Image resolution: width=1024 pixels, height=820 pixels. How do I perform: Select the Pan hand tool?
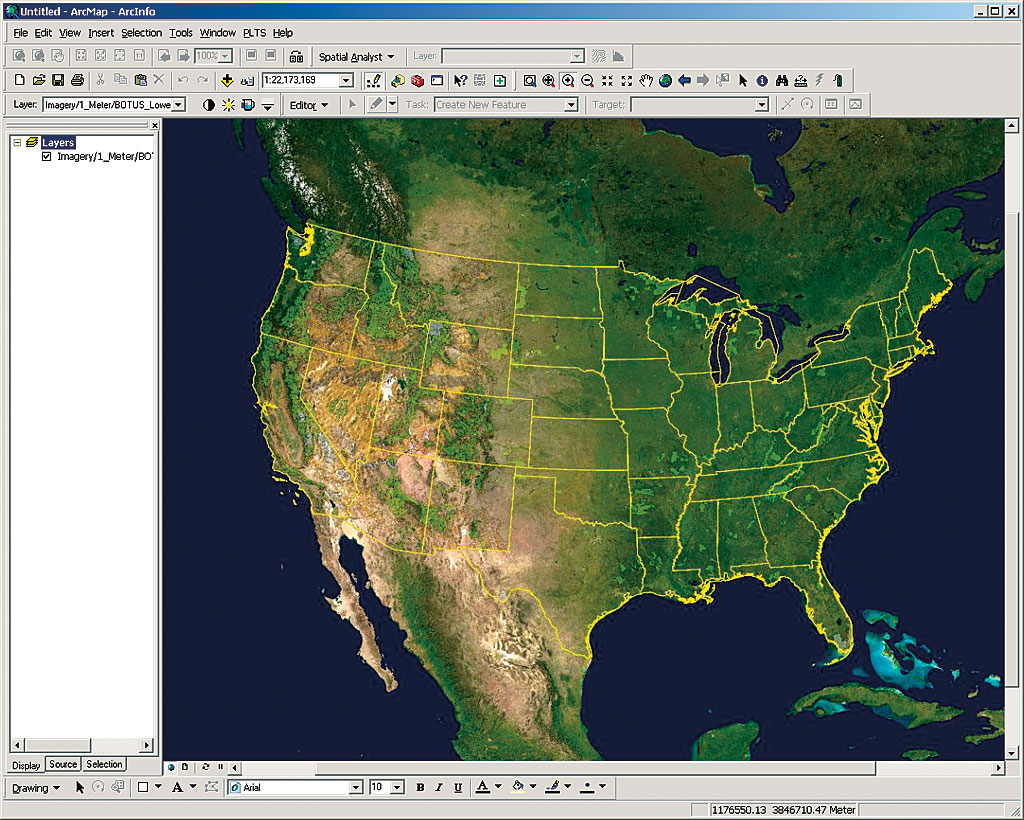646,80
